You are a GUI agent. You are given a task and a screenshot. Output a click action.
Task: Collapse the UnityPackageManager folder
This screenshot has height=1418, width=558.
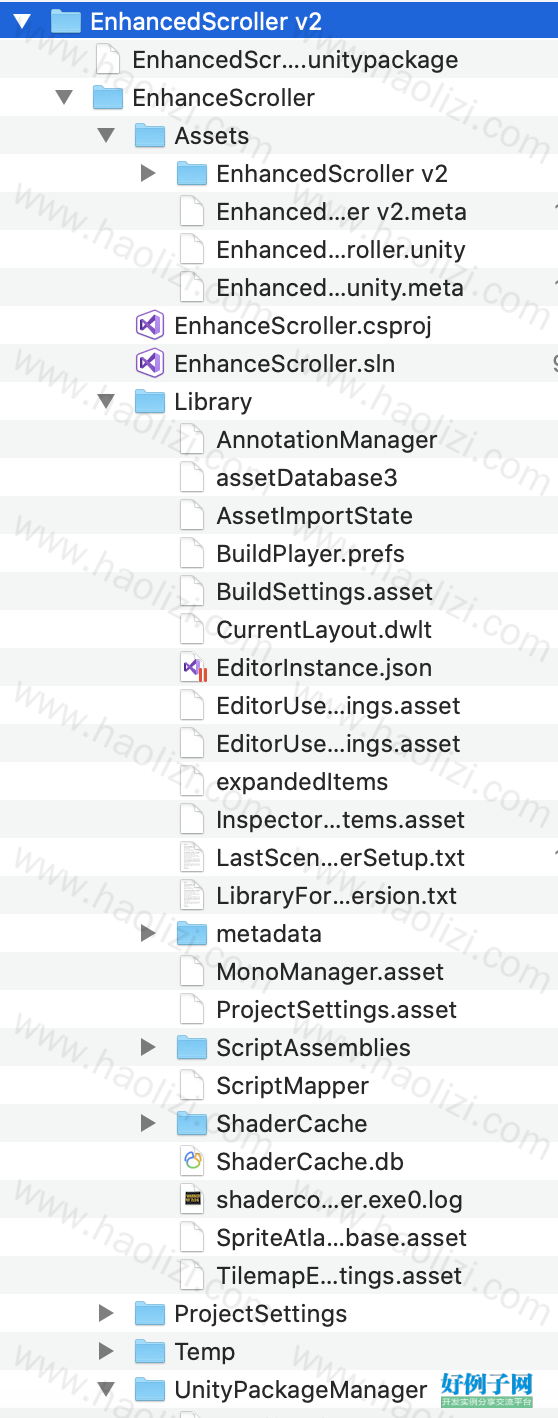[x=106, y=1389]
